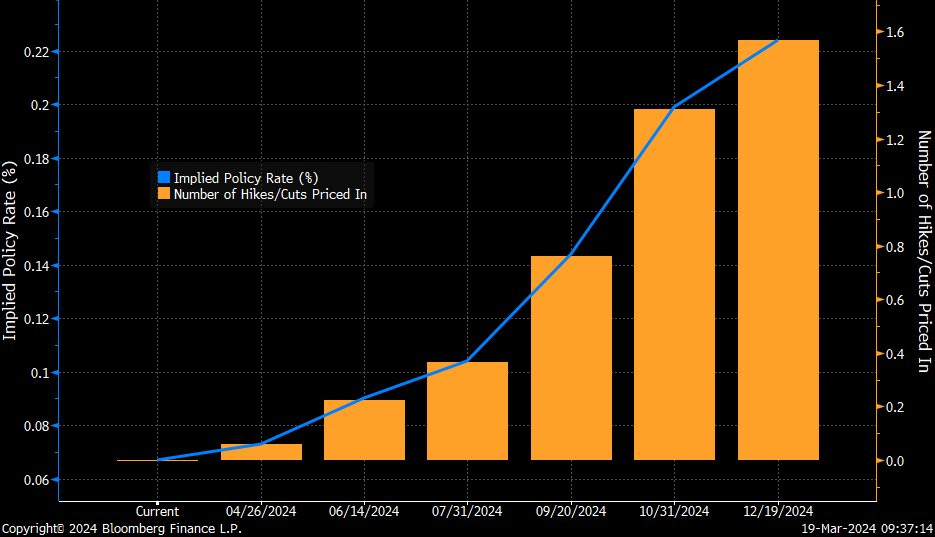The height and width of the screenshot is (537, 935).
Task: Click the vertical 'Implied Policy Rate (%)' left axis title
Action: point(10,249)
